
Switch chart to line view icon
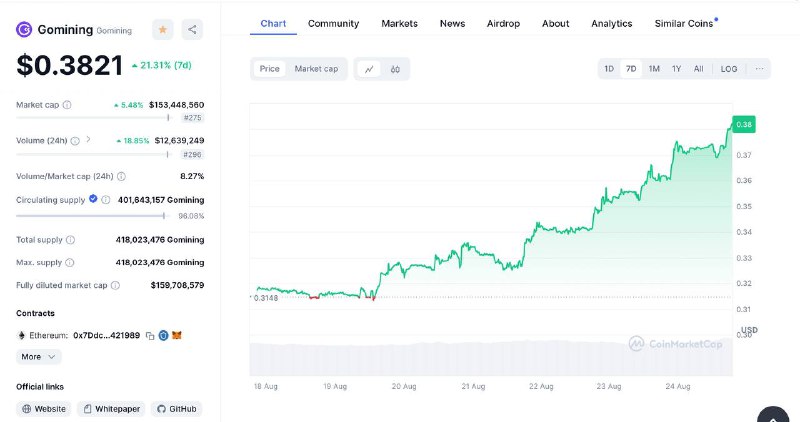pos(369,69)
